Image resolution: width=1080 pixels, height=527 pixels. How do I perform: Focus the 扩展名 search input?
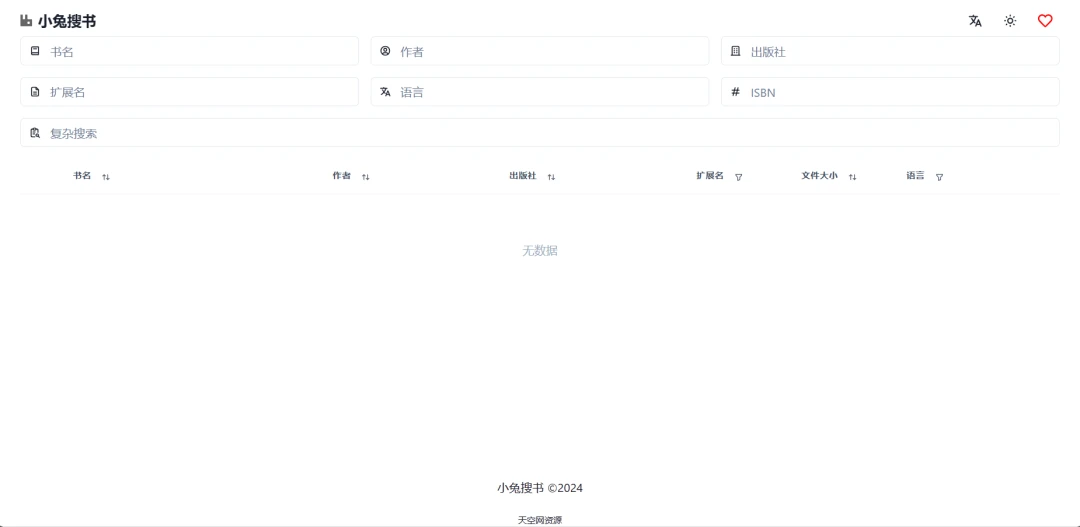pos(189,92)
